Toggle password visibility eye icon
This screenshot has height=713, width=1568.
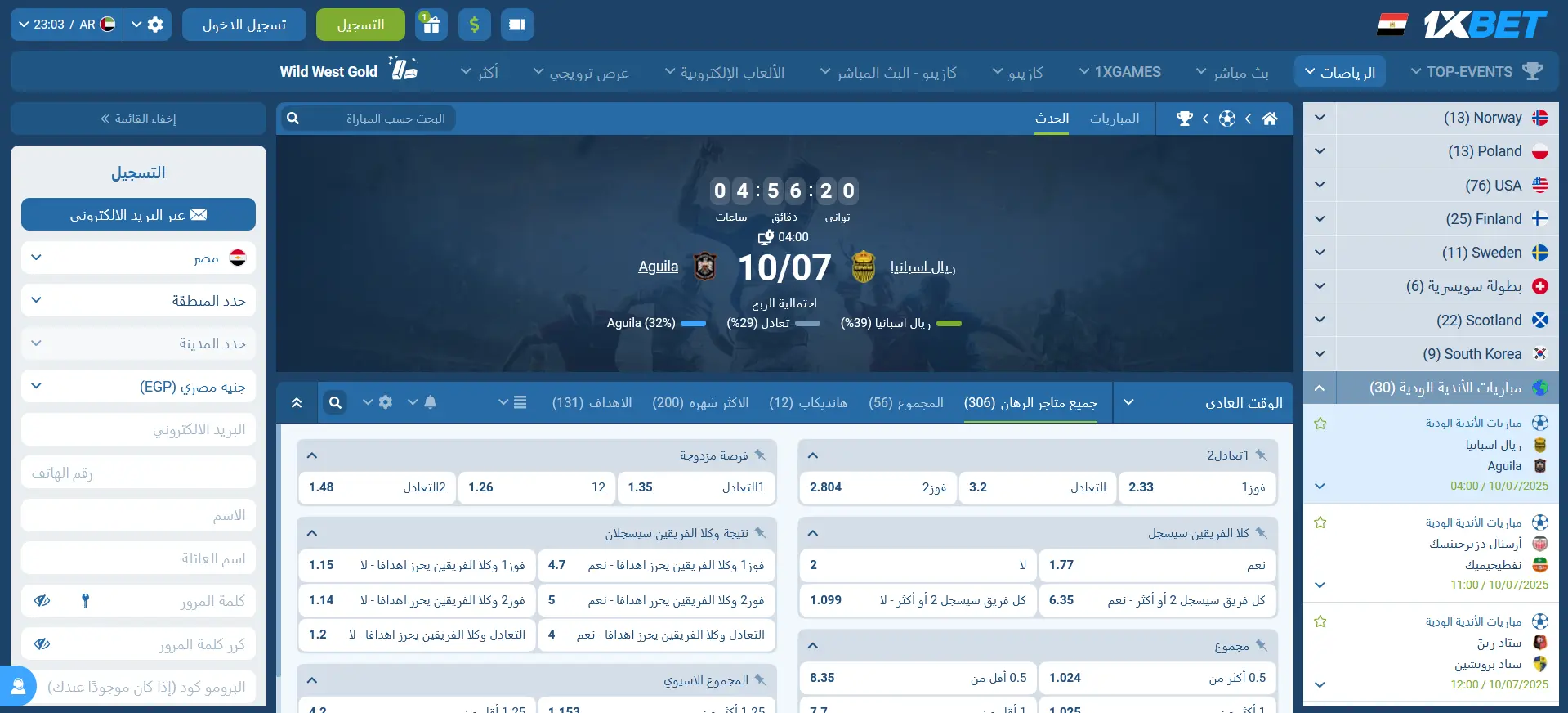pyautogui.click(x=42, y=601)
